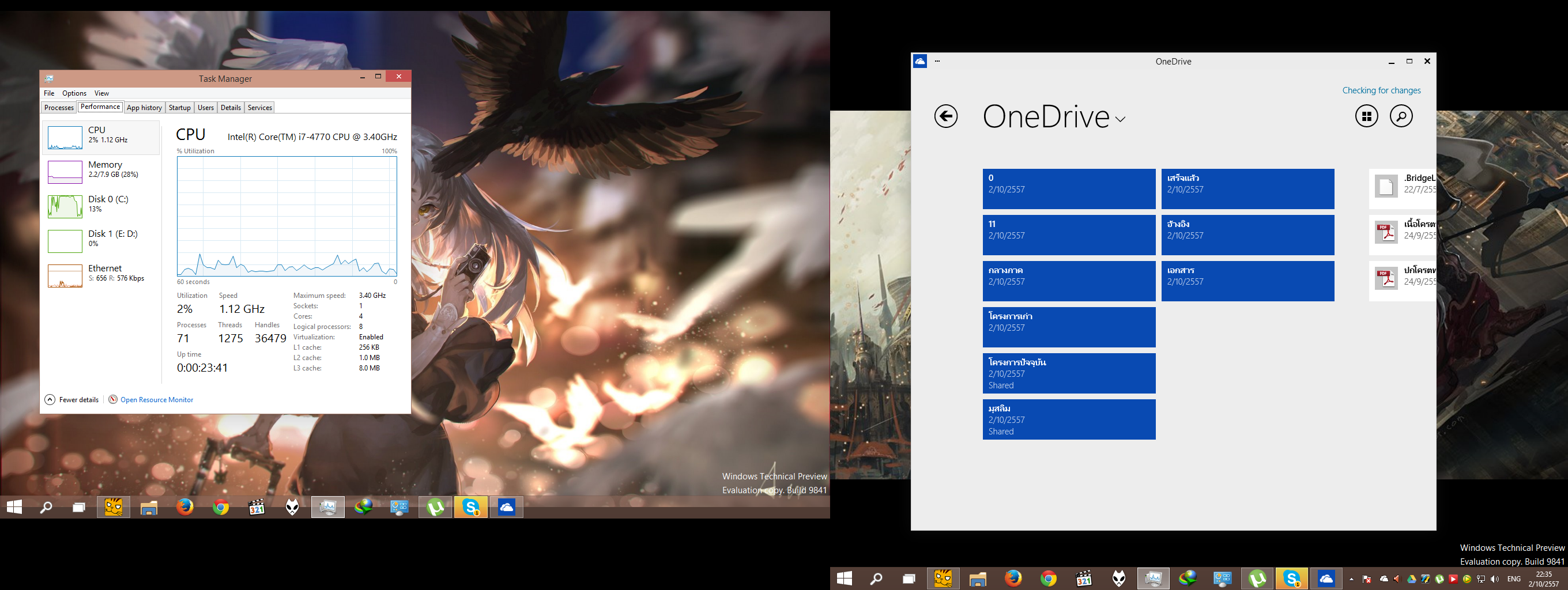Open Internet Download Manager on the system tray taskbar
The height and width of the screenshot is (590, 1568).
1188,578
